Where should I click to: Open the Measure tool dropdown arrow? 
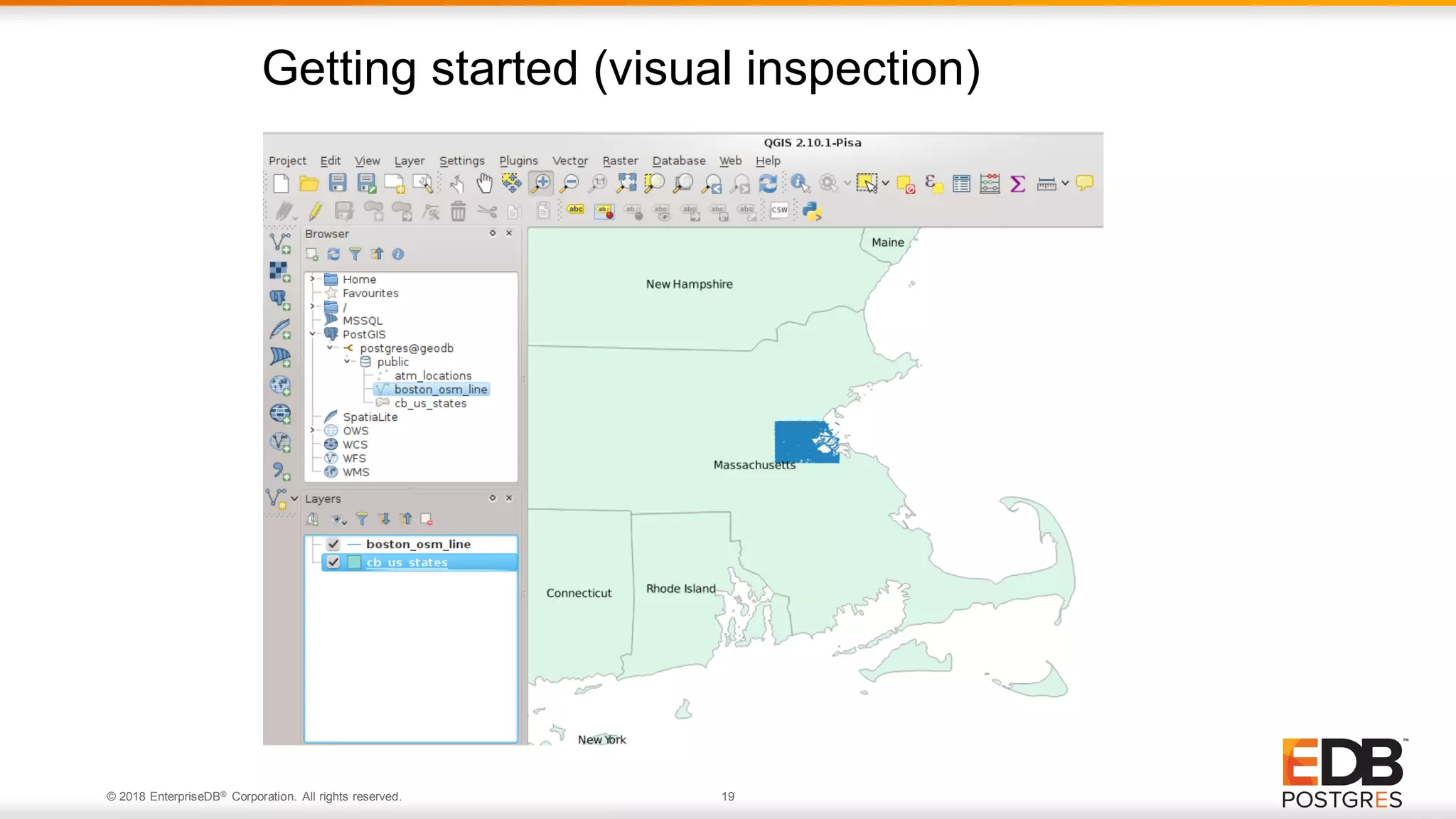pyautogui.click(x=1065, y=183)
